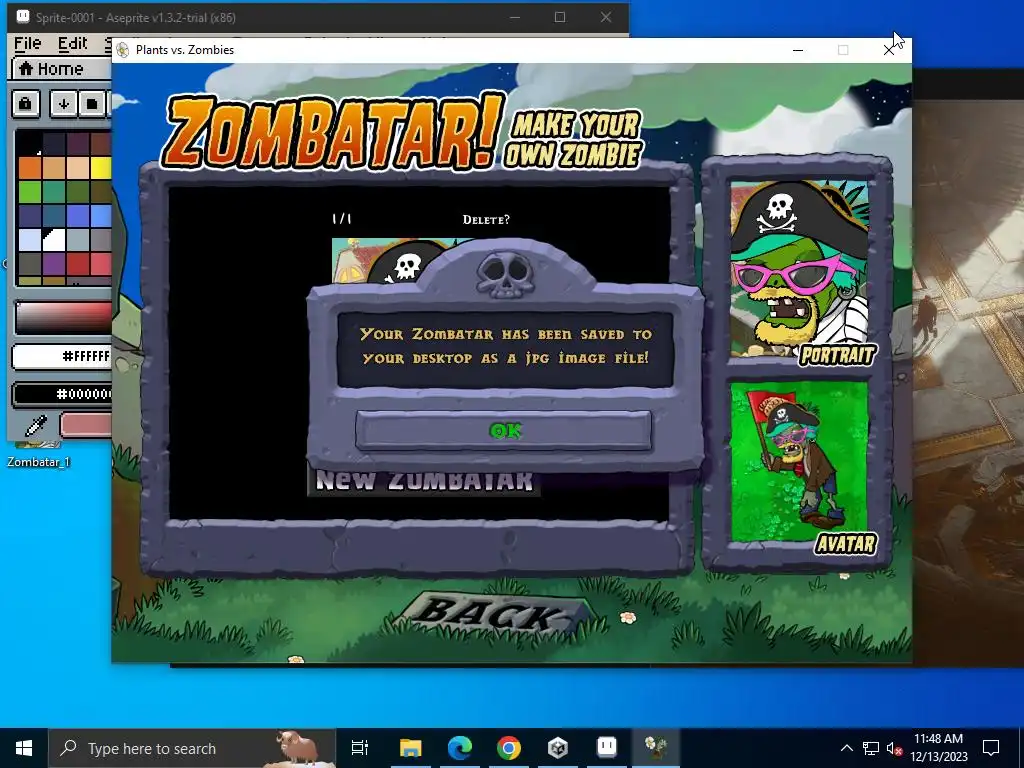Pick the bright green palette swatch
1024x768 pixels.
pos(30,191)
